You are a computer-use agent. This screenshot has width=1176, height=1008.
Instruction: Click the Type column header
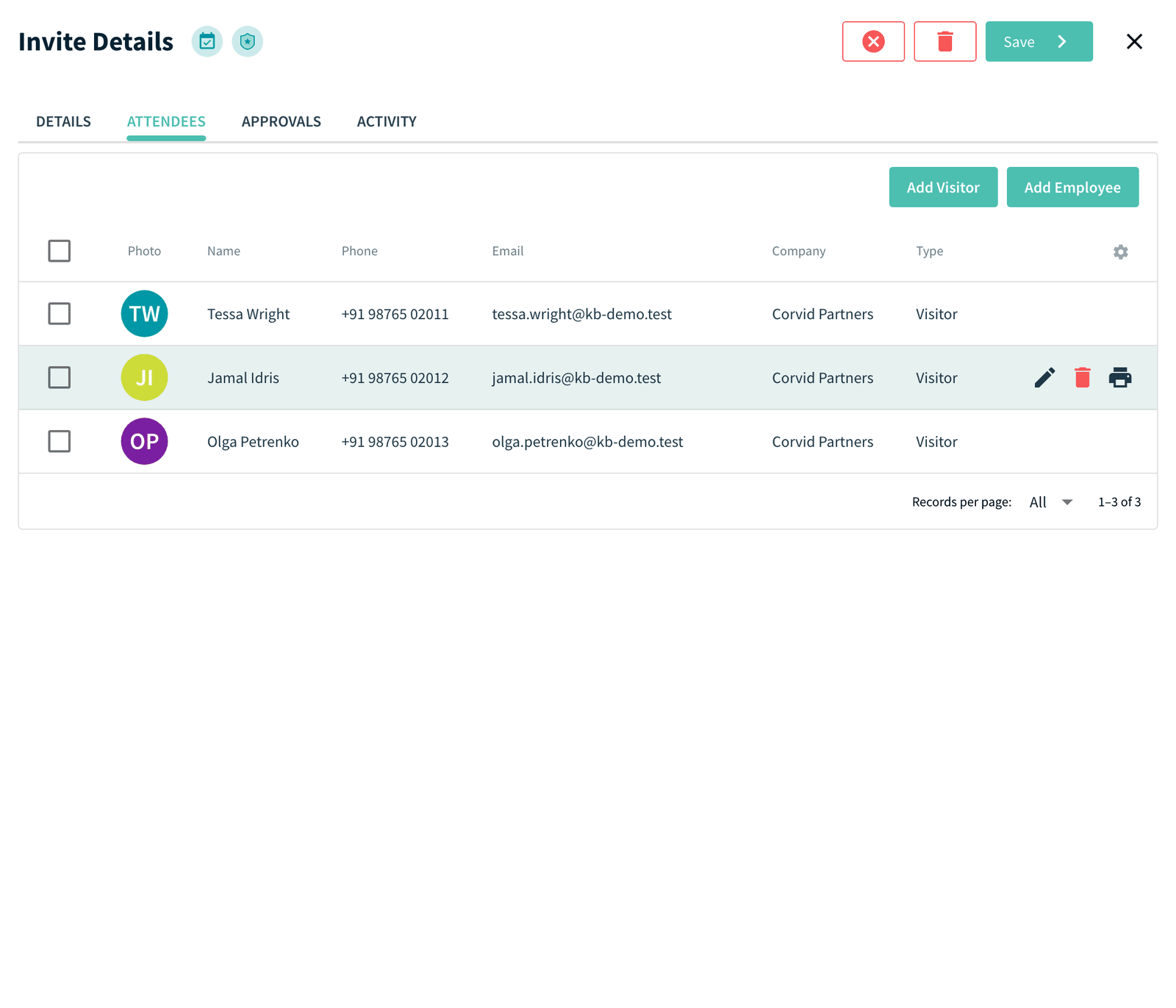pos(930,251)
